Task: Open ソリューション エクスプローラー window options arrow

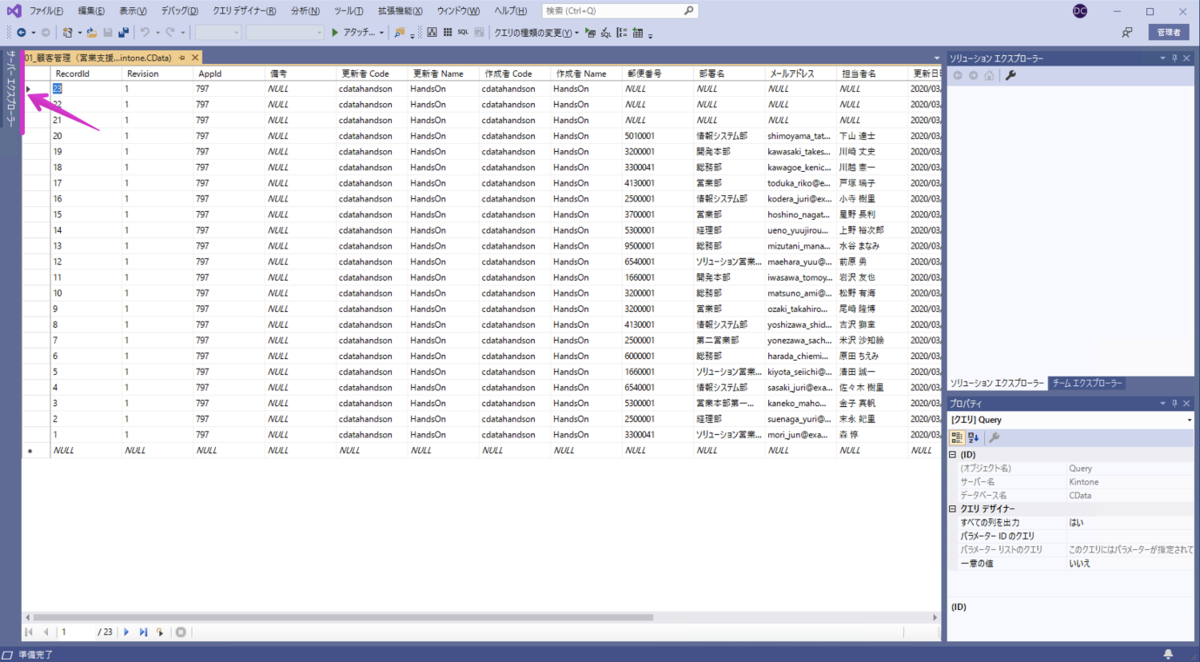Action: click(x=1161, y=59)
